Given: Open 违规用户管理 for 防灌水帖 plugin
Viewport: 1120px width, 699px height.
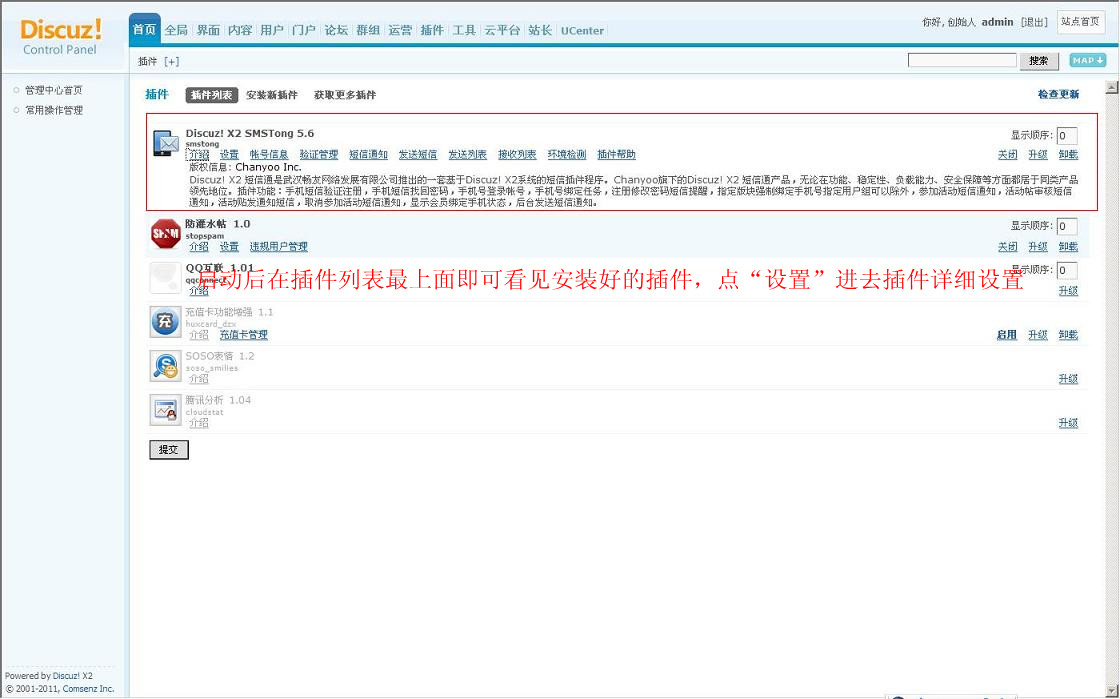Looking at the screenshot, I should 279,246.
